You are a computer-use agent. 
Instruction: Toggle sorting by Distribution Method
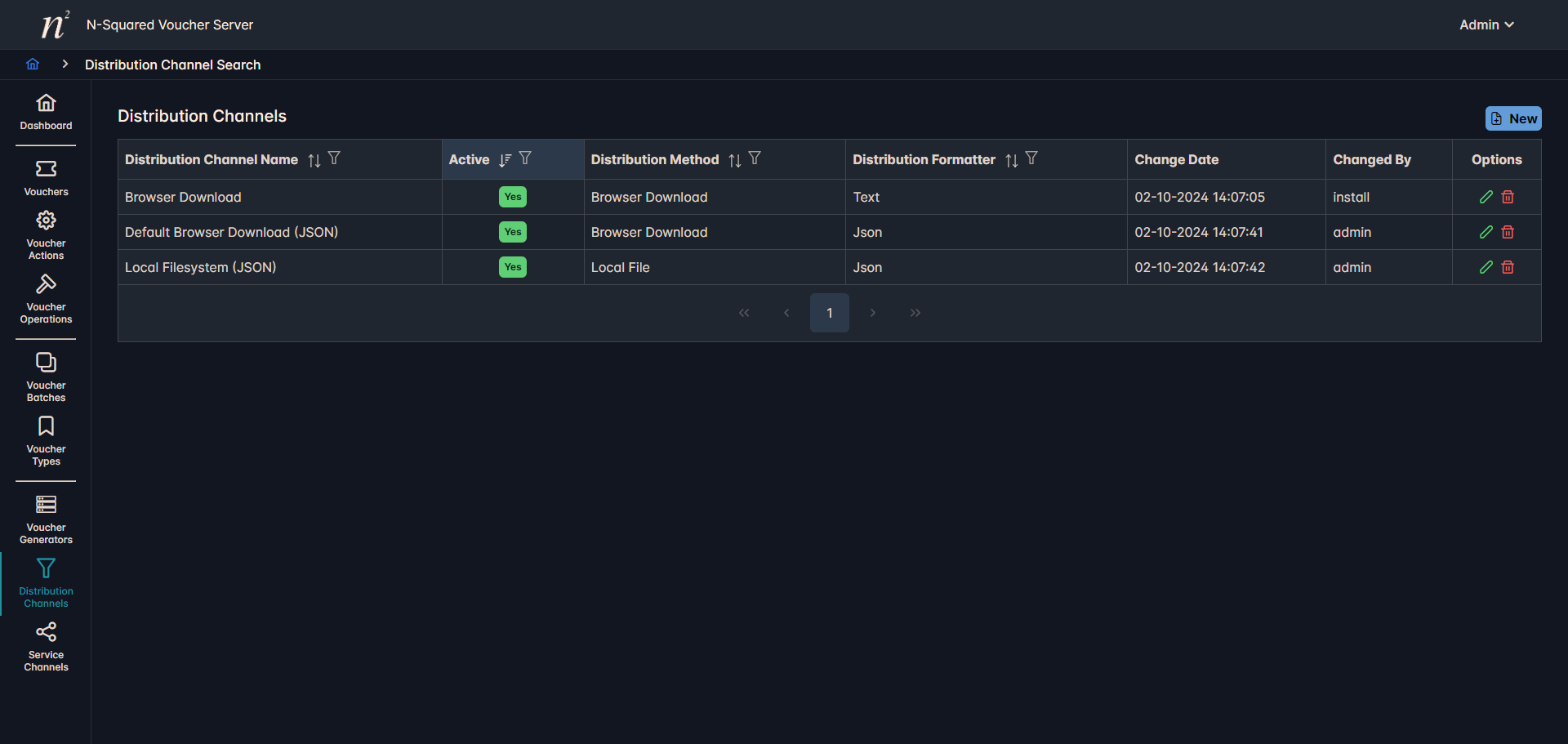coord(734,160)
